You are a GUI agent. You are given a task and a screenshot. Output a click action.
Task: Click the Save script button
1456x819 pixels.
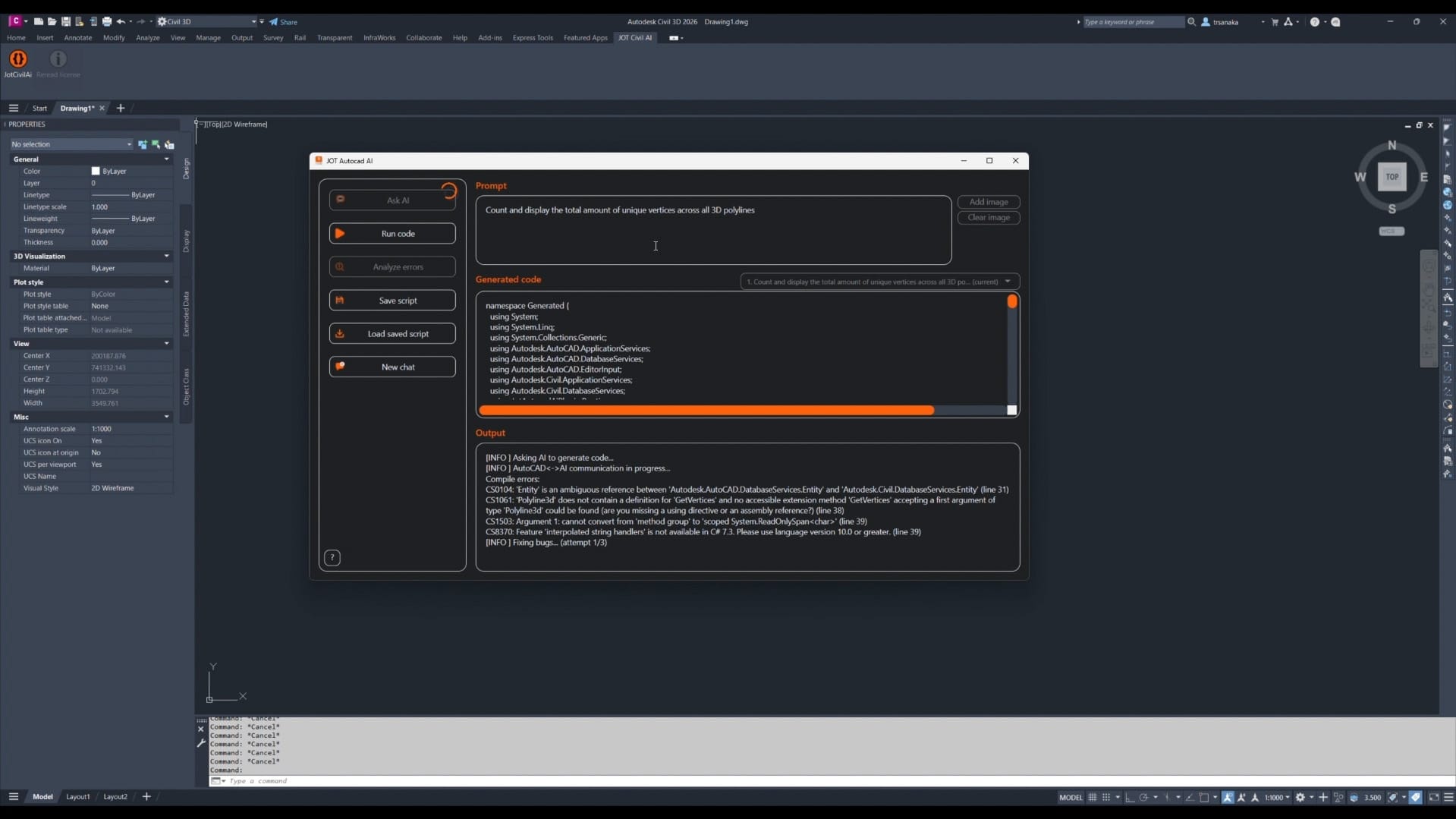point(392,301)
